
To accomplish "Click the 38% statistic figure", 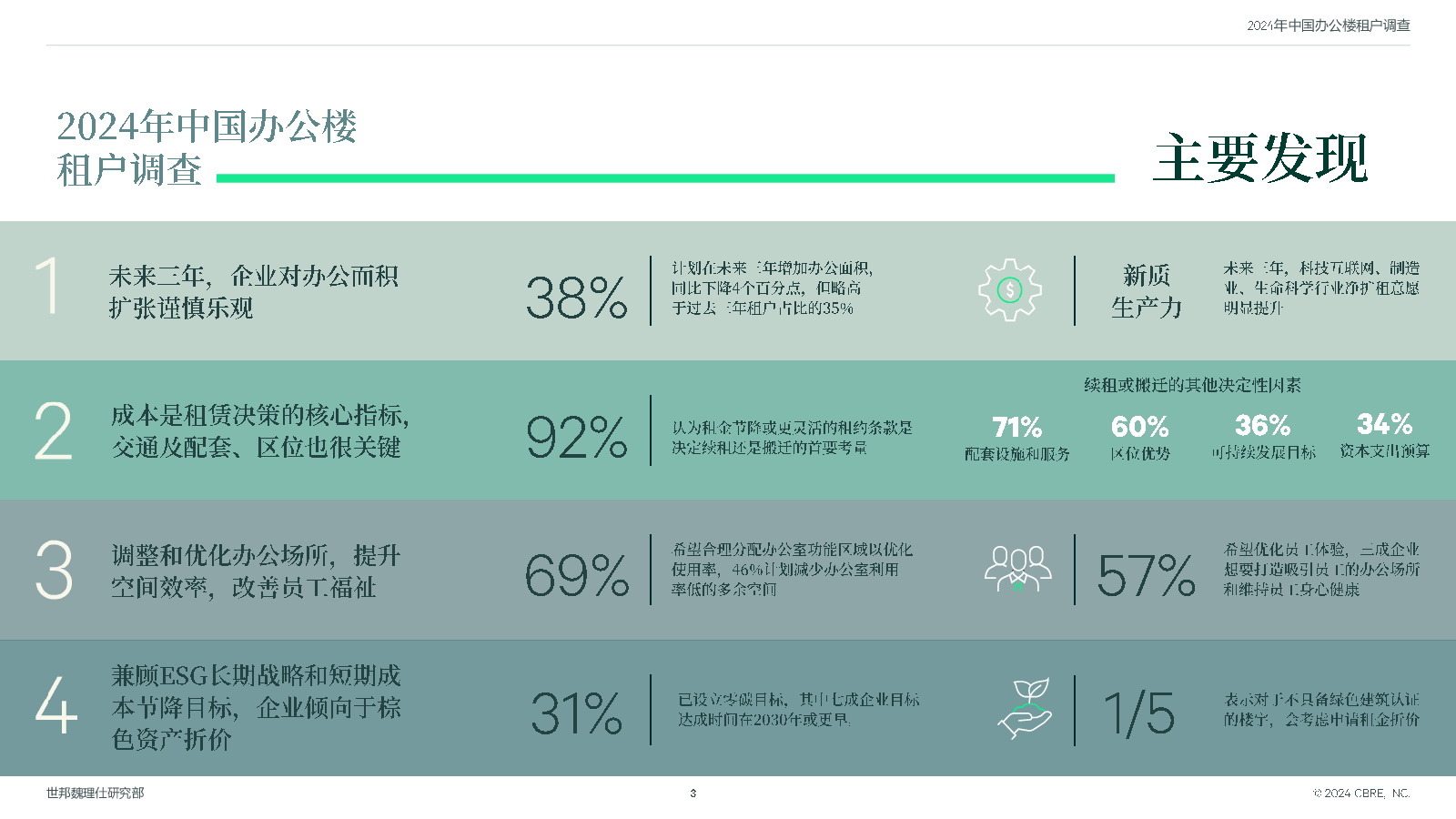I will coord(577,298).
